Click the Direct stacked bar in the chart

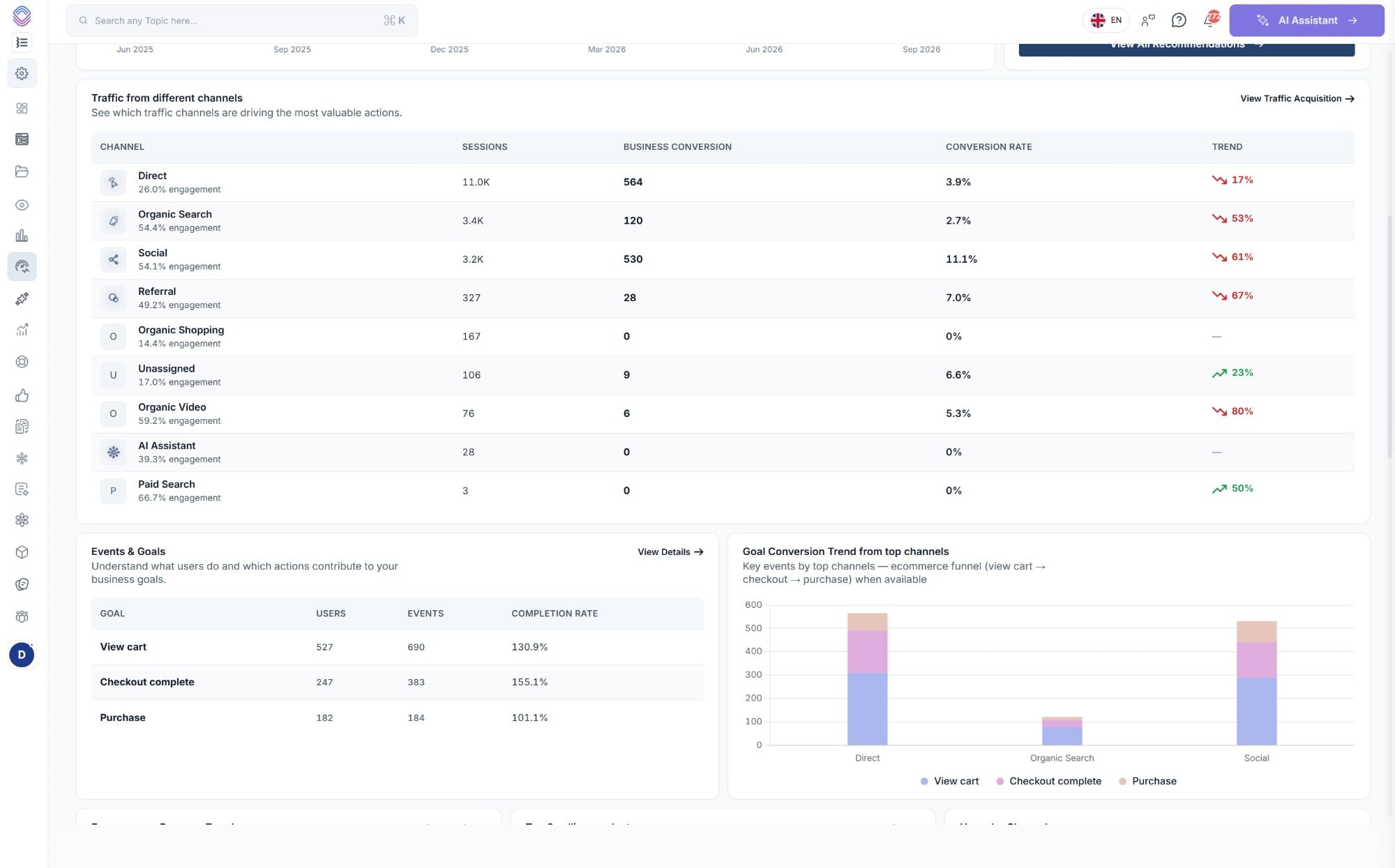point(867,679)
